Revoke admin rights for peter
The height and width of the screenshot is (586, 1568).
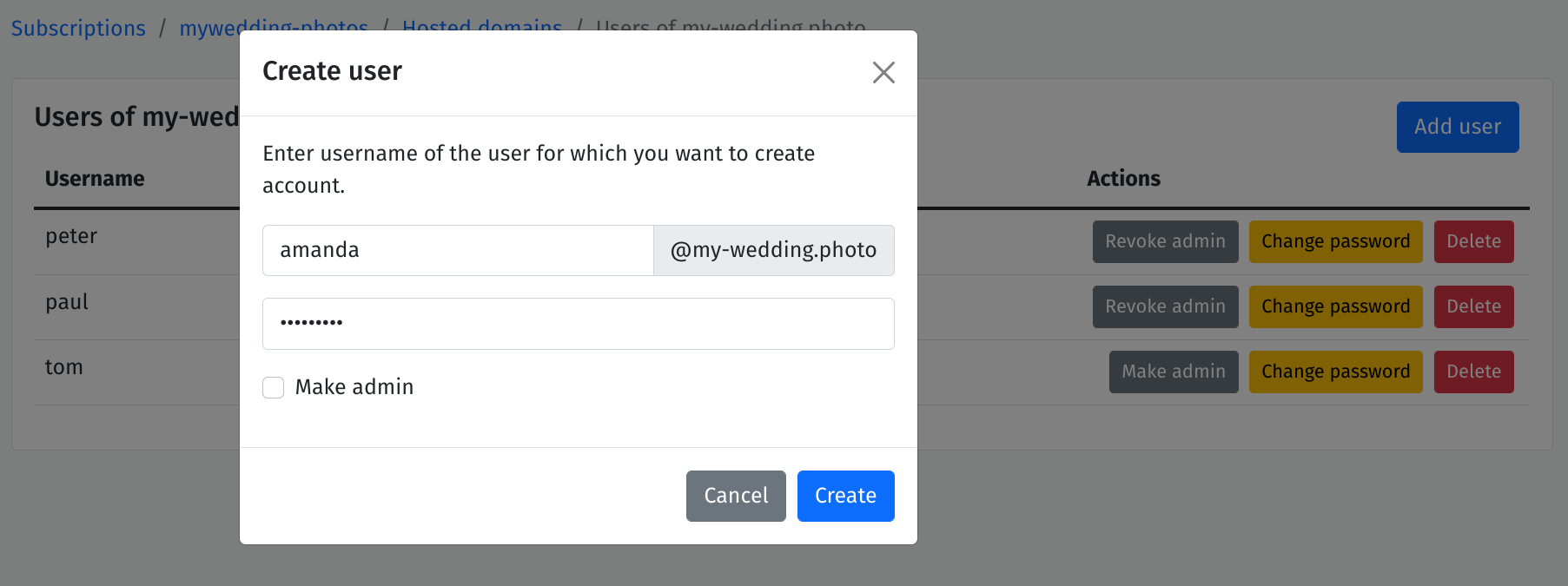point(1165,241)
